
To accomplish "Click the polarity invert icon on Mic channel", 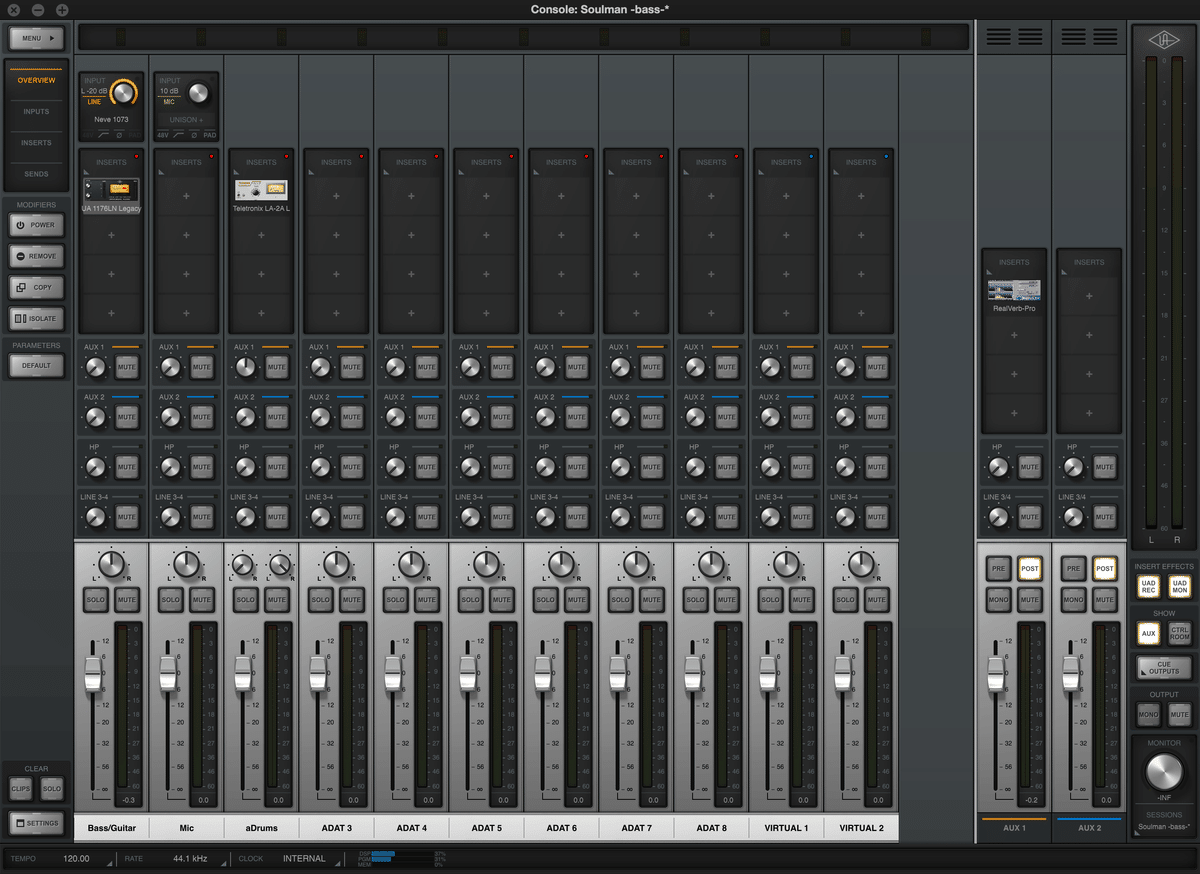I will [x=193, y=135].
